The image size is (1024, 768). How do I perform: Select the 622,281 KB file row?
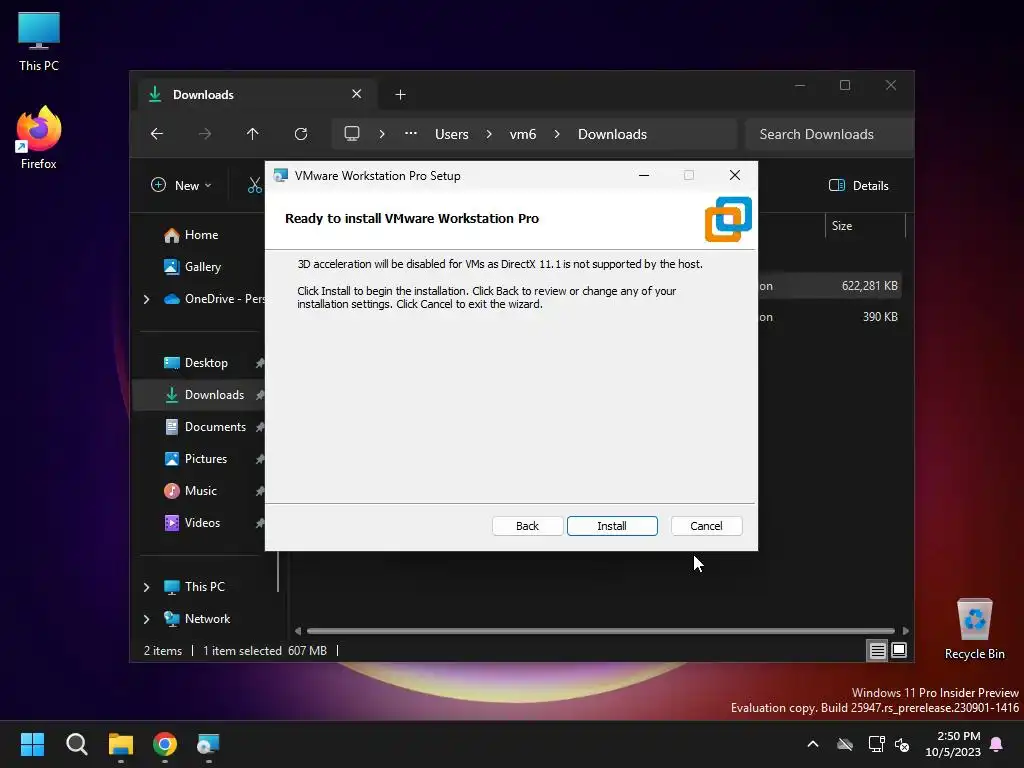click(x=829, y=286)
